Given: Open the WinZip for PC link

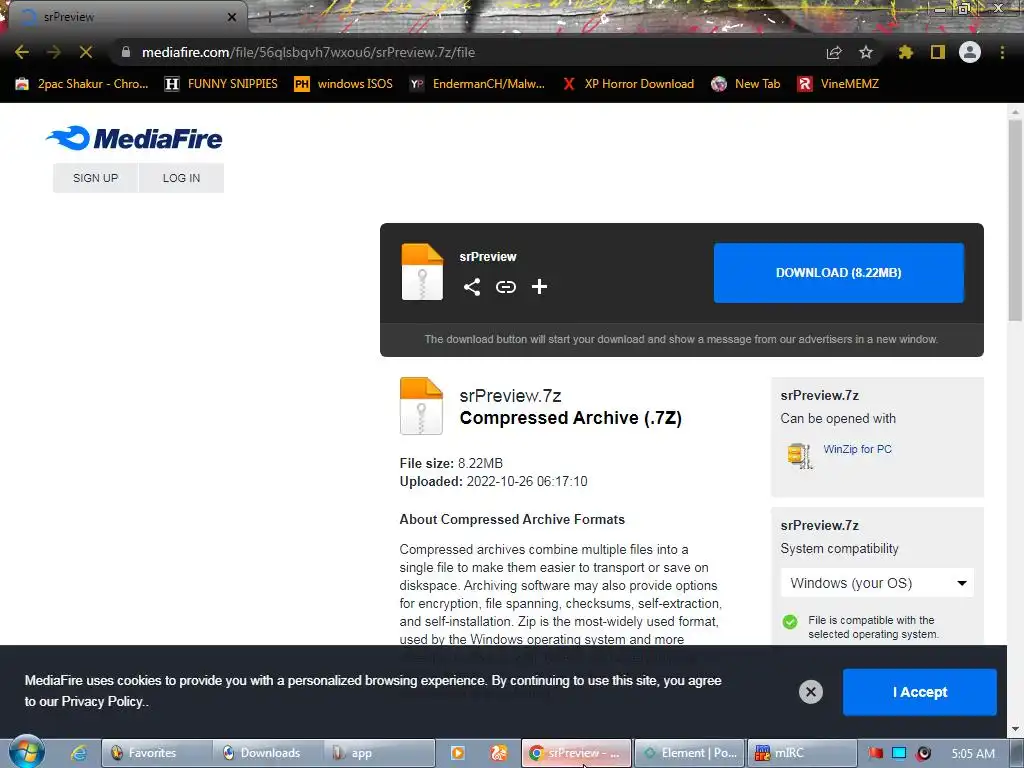Looking at the screenshot, I should pos(857,449).
